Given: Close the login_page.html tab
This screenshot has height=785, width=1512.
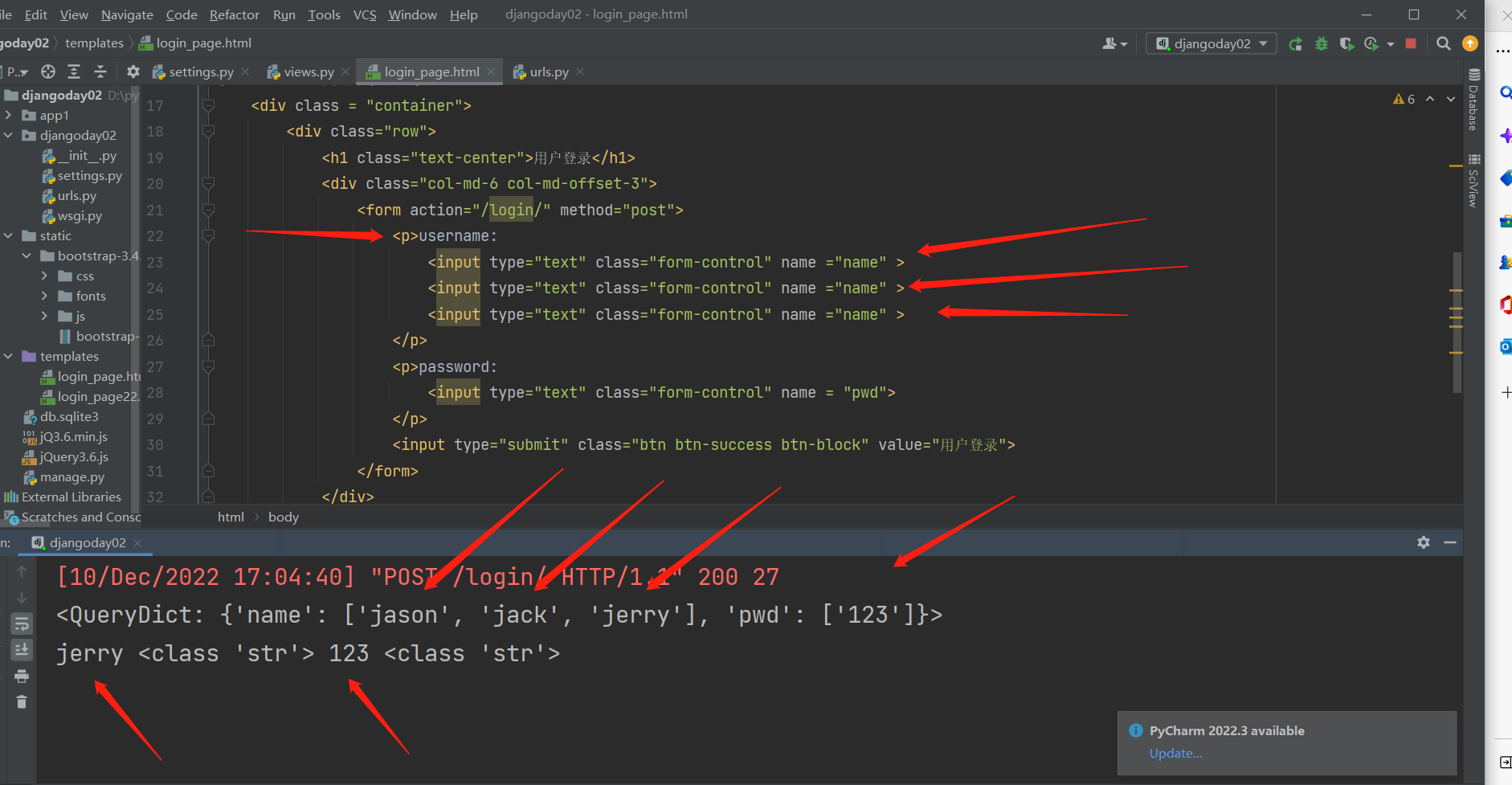Looking at the screenshot, I should pyautogui.click(x=491, y=72).
